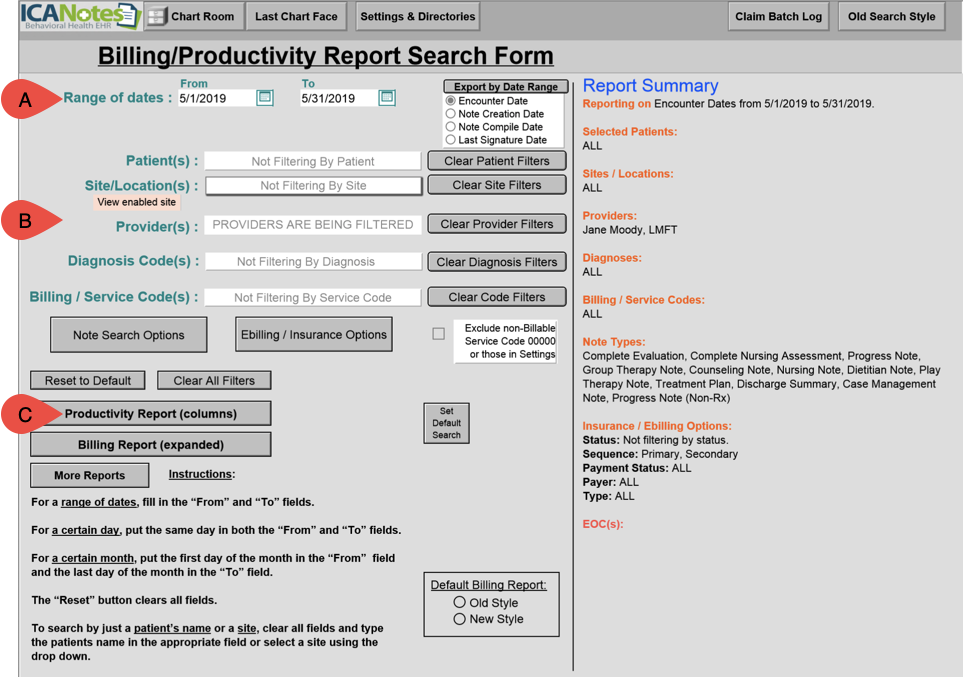Image resolution: width=963 pixels, height=677 pixels.
Task: Click Clear Code Filters
Action: (497, 297)
